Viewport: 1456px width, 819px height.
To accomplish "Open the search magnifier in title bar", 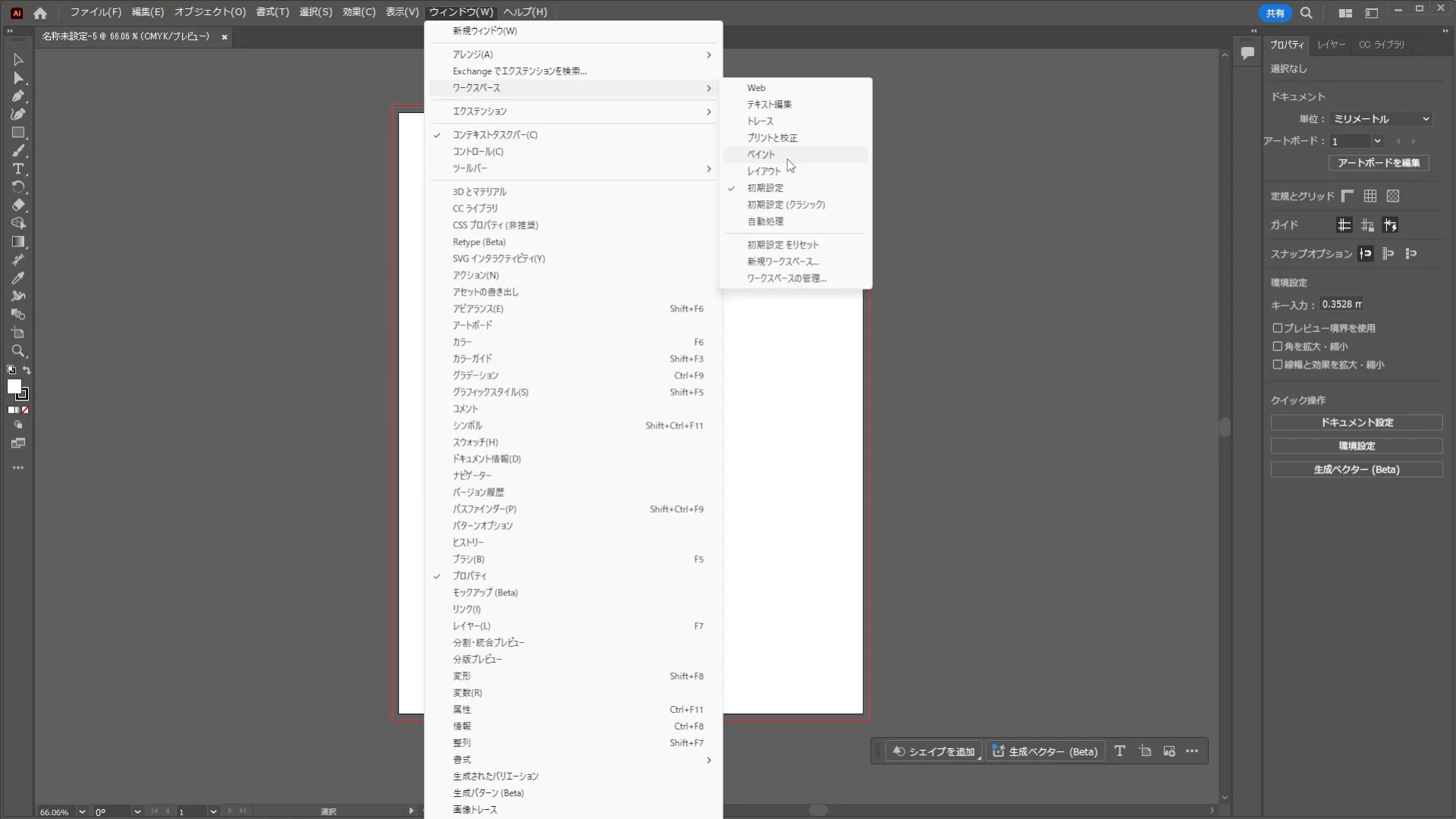I will click(1307, 13).
